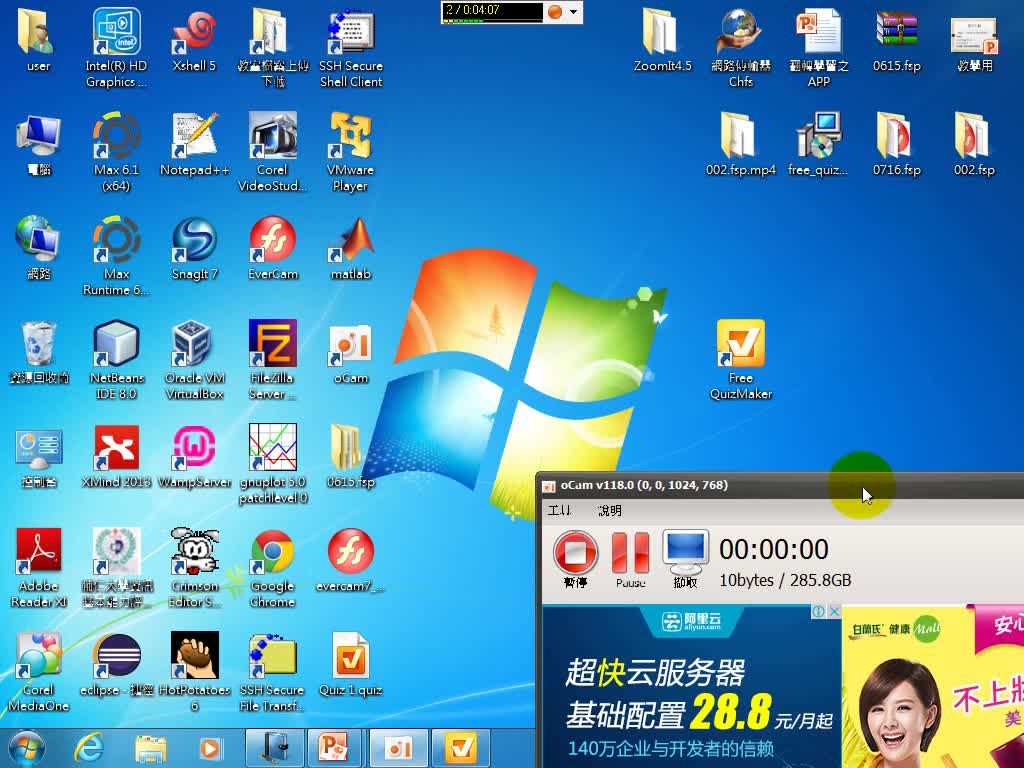Select the user folder desktop icon
The height and width of the screenshot is (768, 1024).
tap(39, 40)
